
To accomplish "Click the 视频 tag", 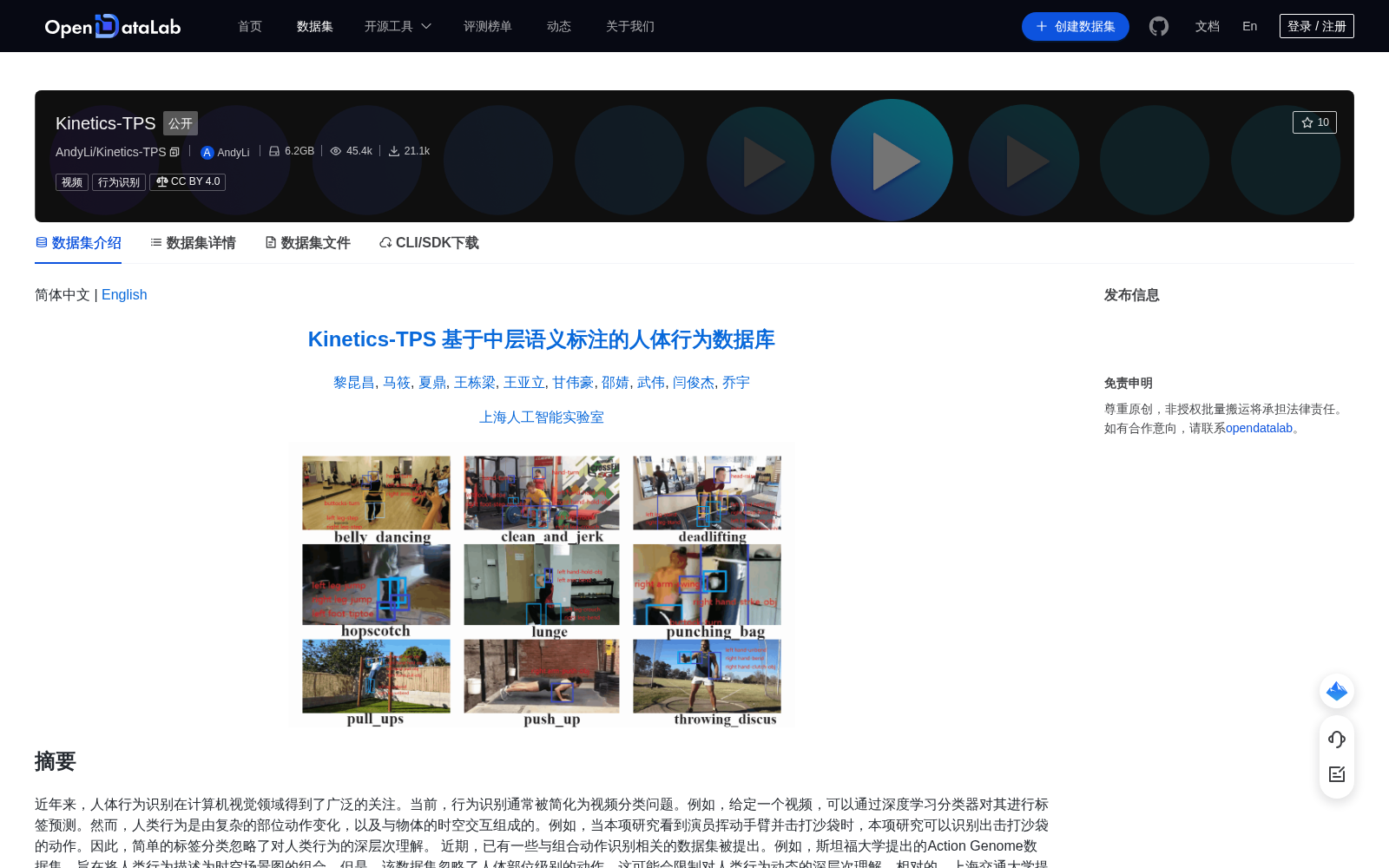I will tap(72, 182).
